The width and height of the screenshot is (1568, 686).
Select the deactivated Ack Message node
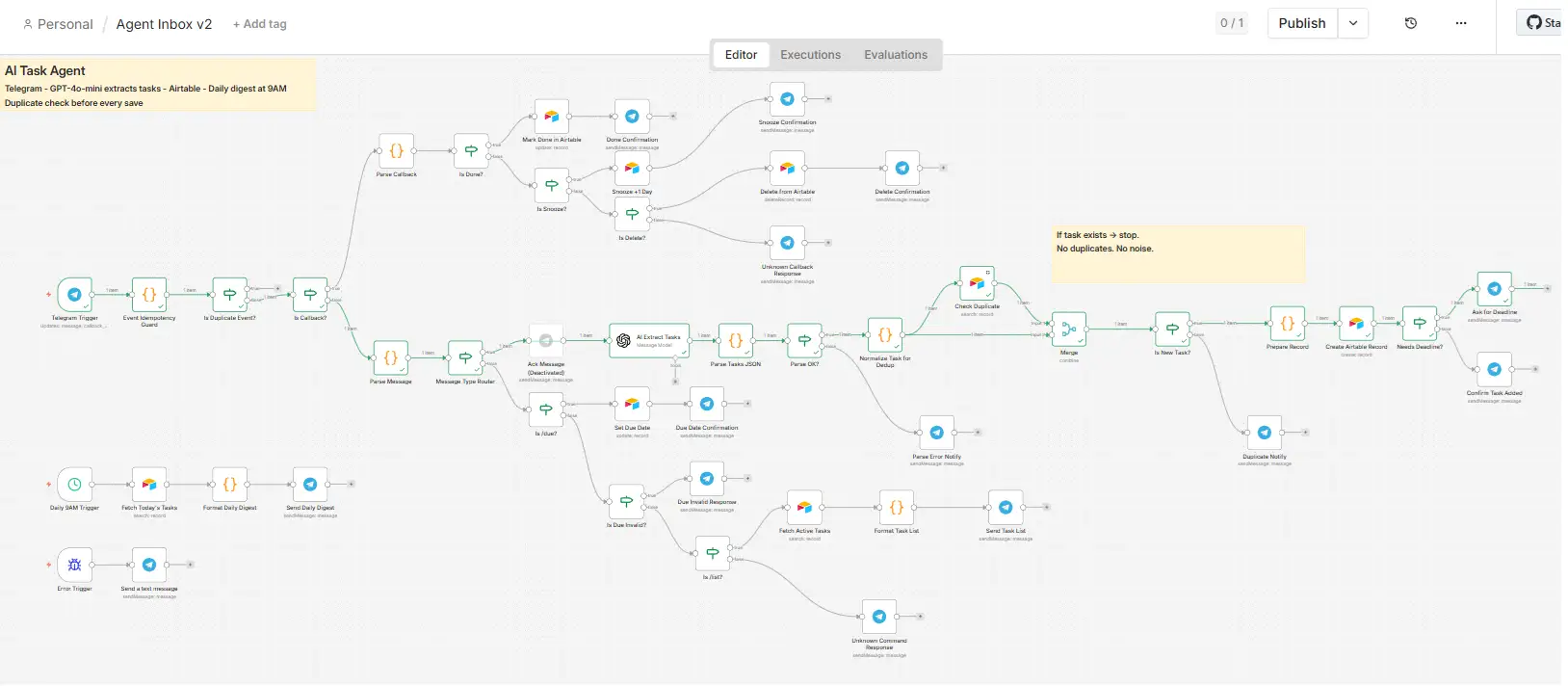546,341
